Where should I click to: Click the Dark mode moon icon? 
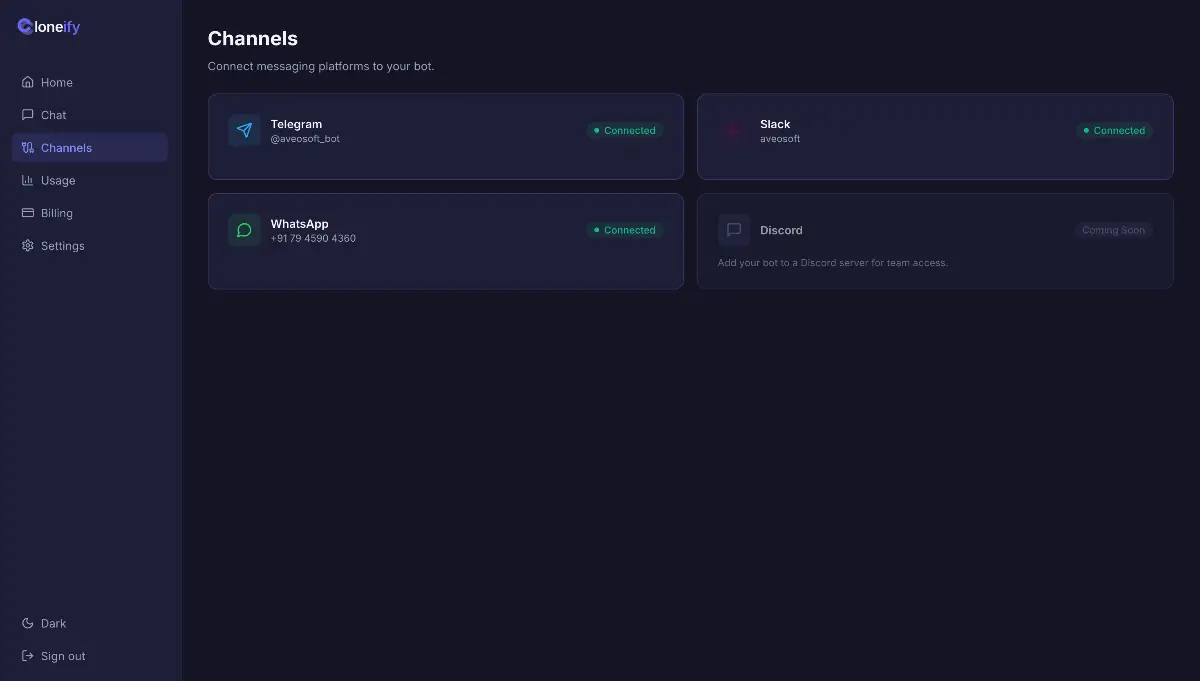(x=28, y=623)
